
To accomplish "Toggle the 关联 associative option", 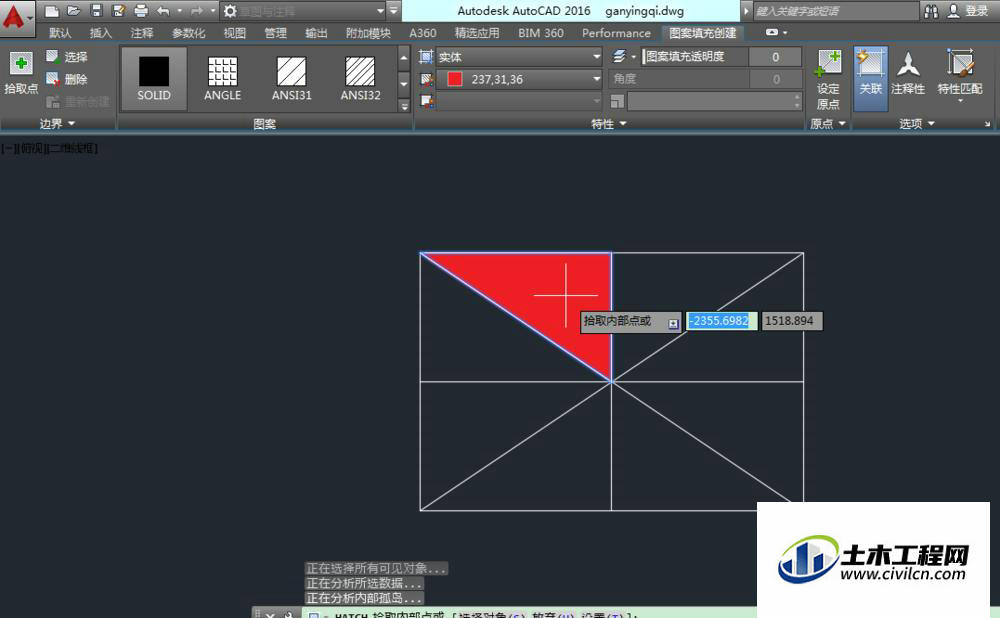I will tap(870, 78).
